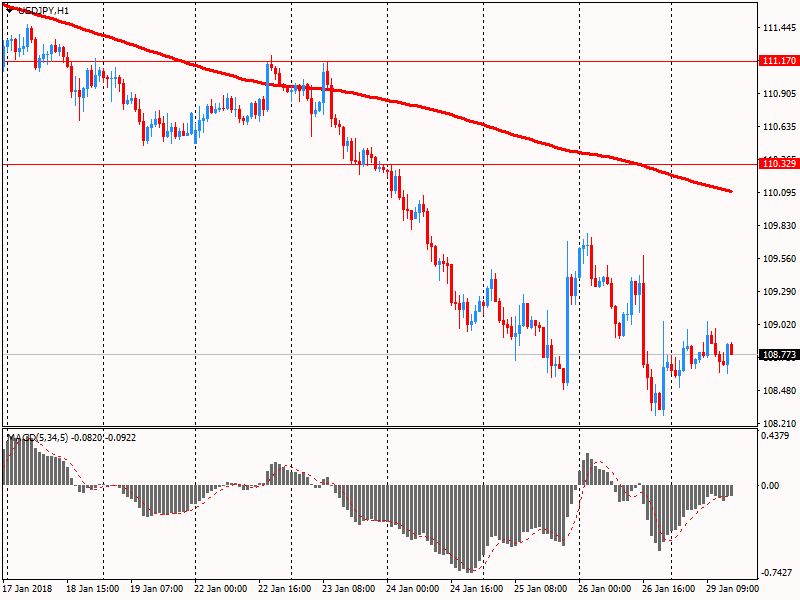Click time axis label 24 Jan 00:00
Viewport: 800px width, 600px height.
pos(412,588)
